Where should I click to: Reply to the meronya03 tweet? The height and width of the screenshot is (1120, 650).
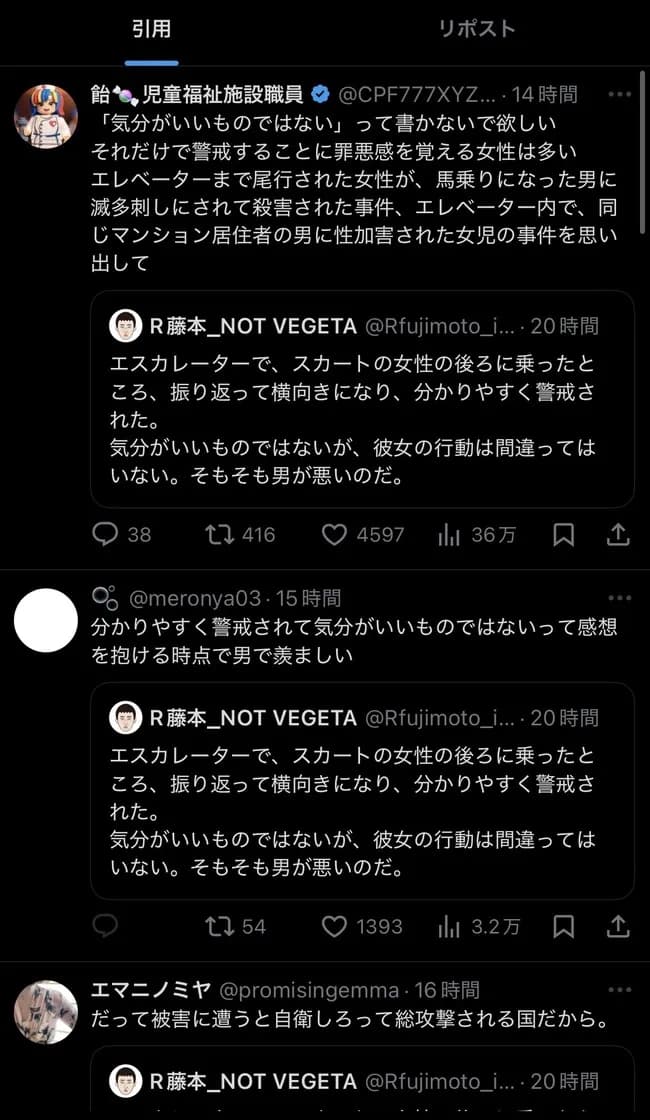(107, 926)
